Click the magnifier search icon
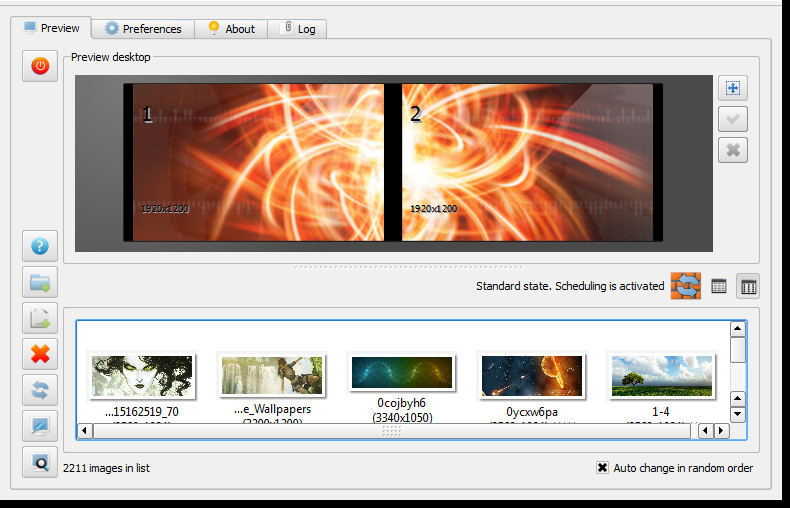The height and width of the screenshot is (508, 790). click(x=40, y=462)
